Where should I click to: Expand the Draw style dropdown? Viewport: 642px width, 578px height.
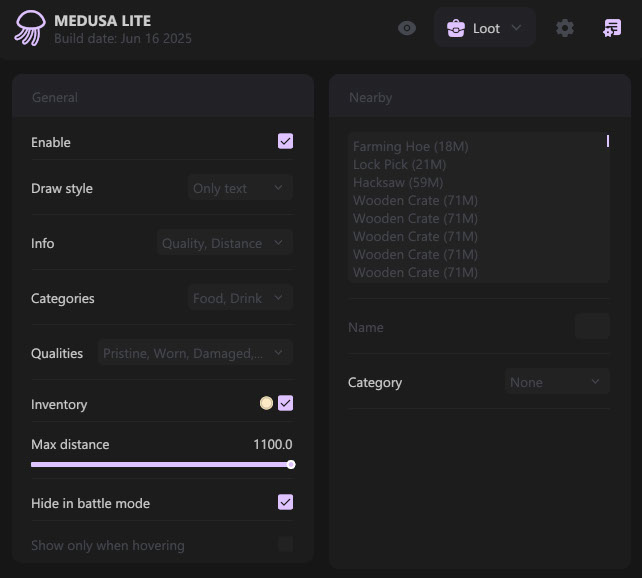240,188
